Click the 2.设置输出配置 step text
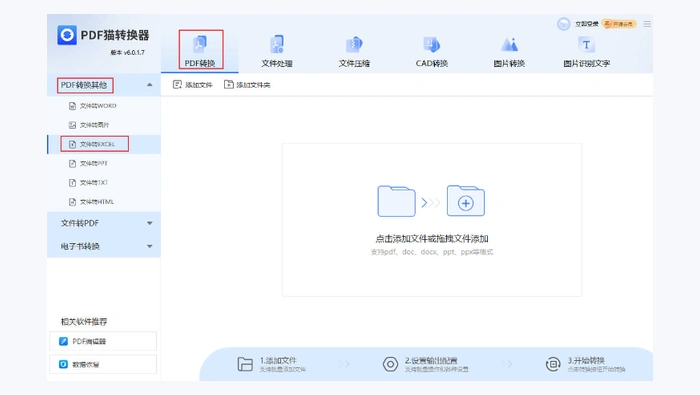This screenshot has height=395, width=700. 431,360
